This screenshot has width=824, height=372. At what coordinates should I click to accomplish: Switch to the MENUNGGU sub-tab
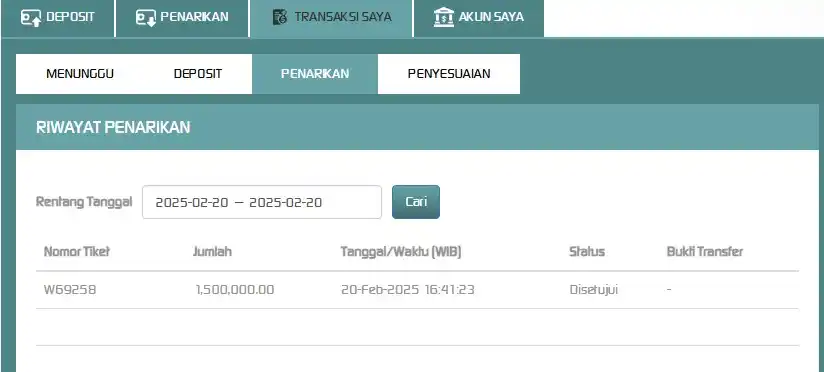tap(80, 74)
